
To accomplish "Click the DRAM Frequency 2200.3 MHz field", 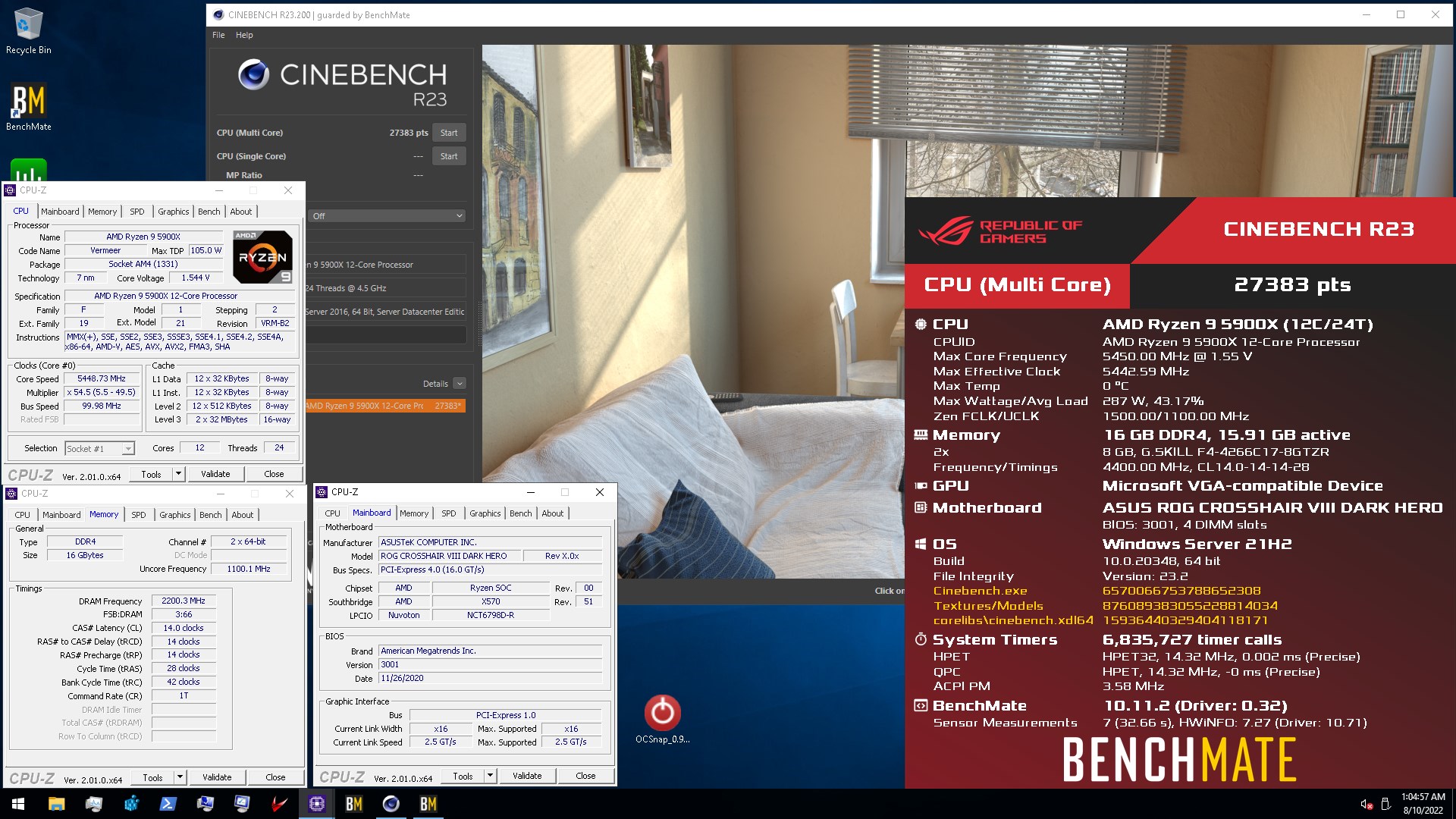I will [184, 601].
